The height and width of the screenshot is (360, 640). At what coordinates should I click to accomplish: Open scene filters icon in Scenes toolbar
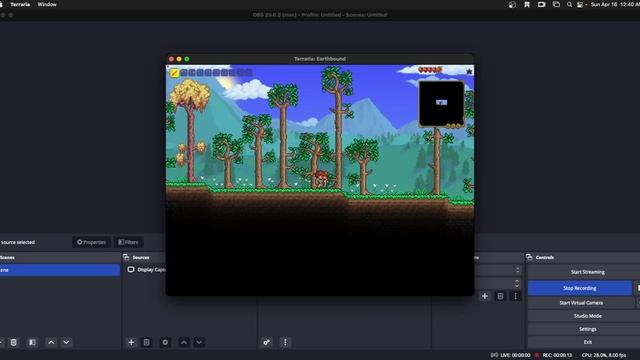click(32, 342)
